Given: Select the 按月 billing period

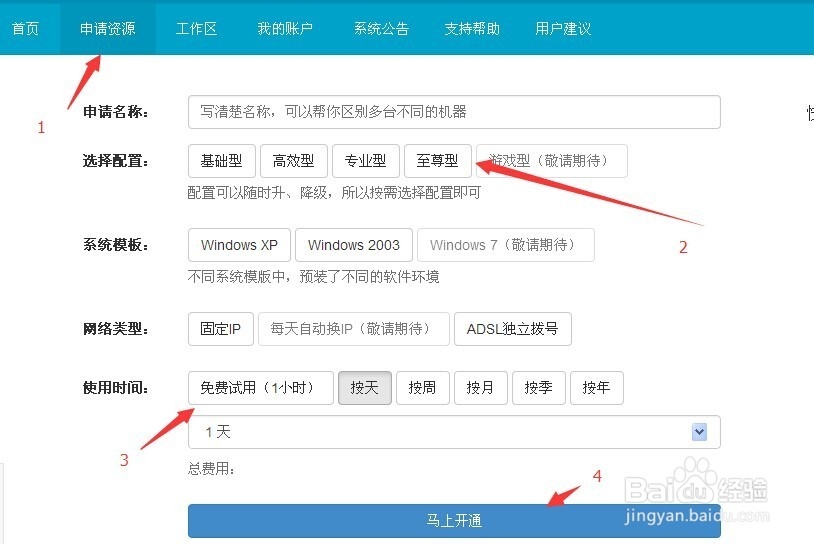Looking at the screenshot, I should coord(481,388).
